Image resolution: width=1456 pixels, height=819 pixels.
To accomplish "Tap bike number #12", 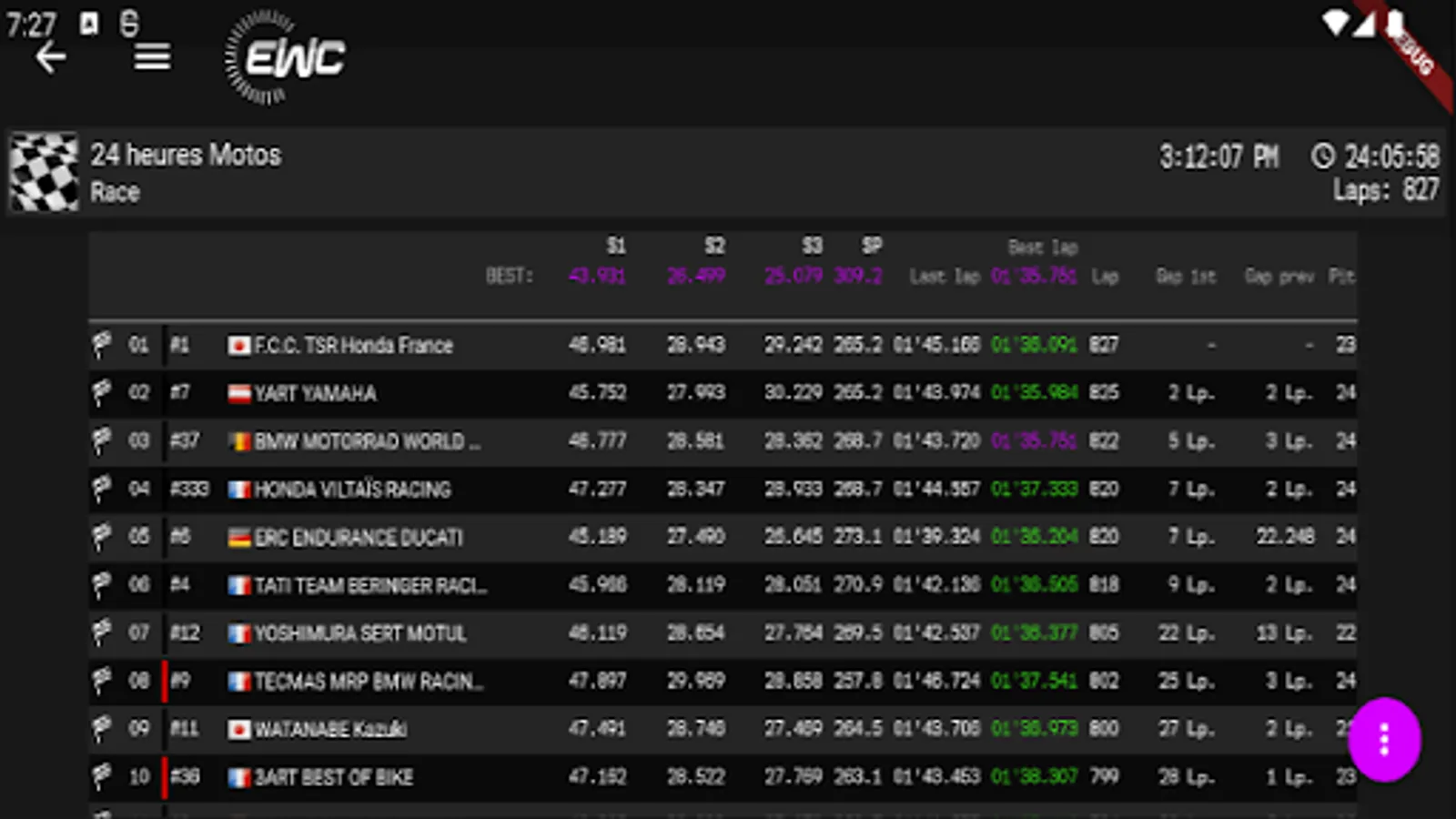I will [x=185, y=633].
